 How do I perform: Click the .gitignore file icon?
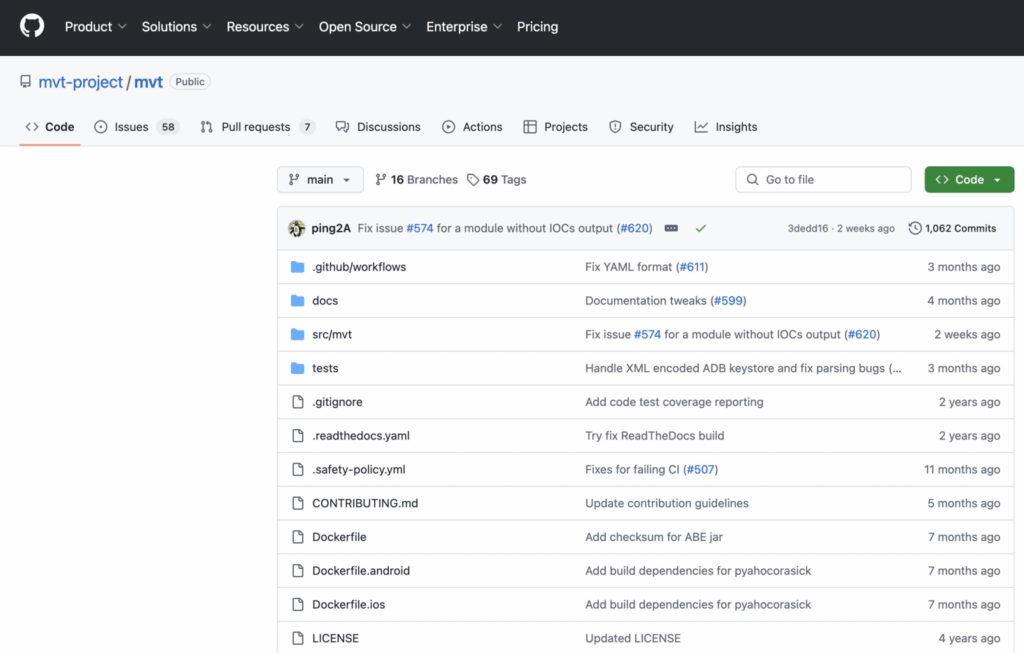click(x=298, y=402)
